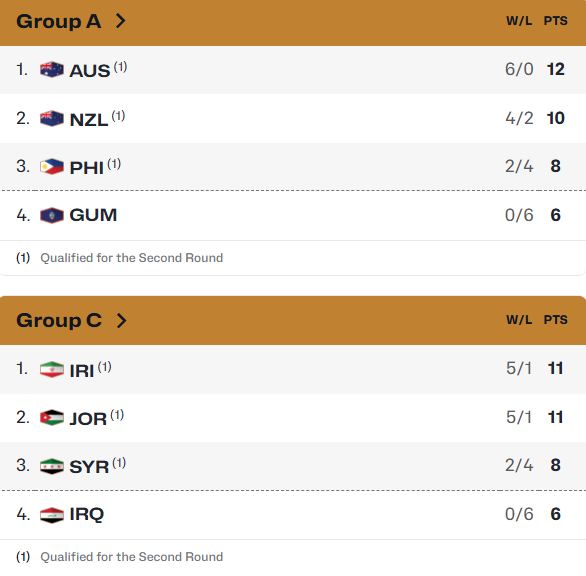This screenshot has height=576, width=586.
Task: Click the Guam flag icon
Action: (x=52, y=215)
